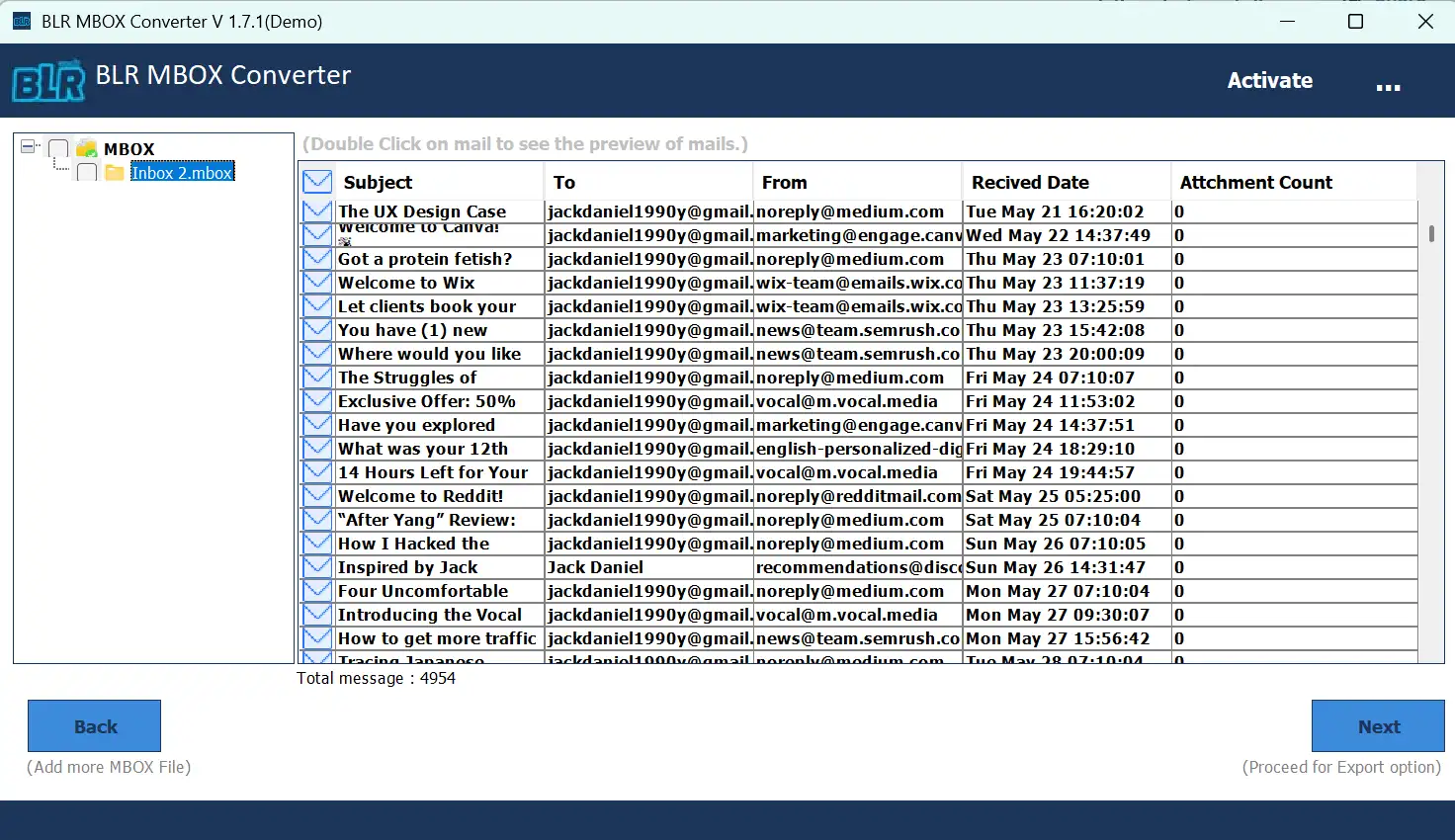Viewport: 1455px width, 840px height.
Task: Check the checkbox next to MBOX root node
Action: pos(58,147)
